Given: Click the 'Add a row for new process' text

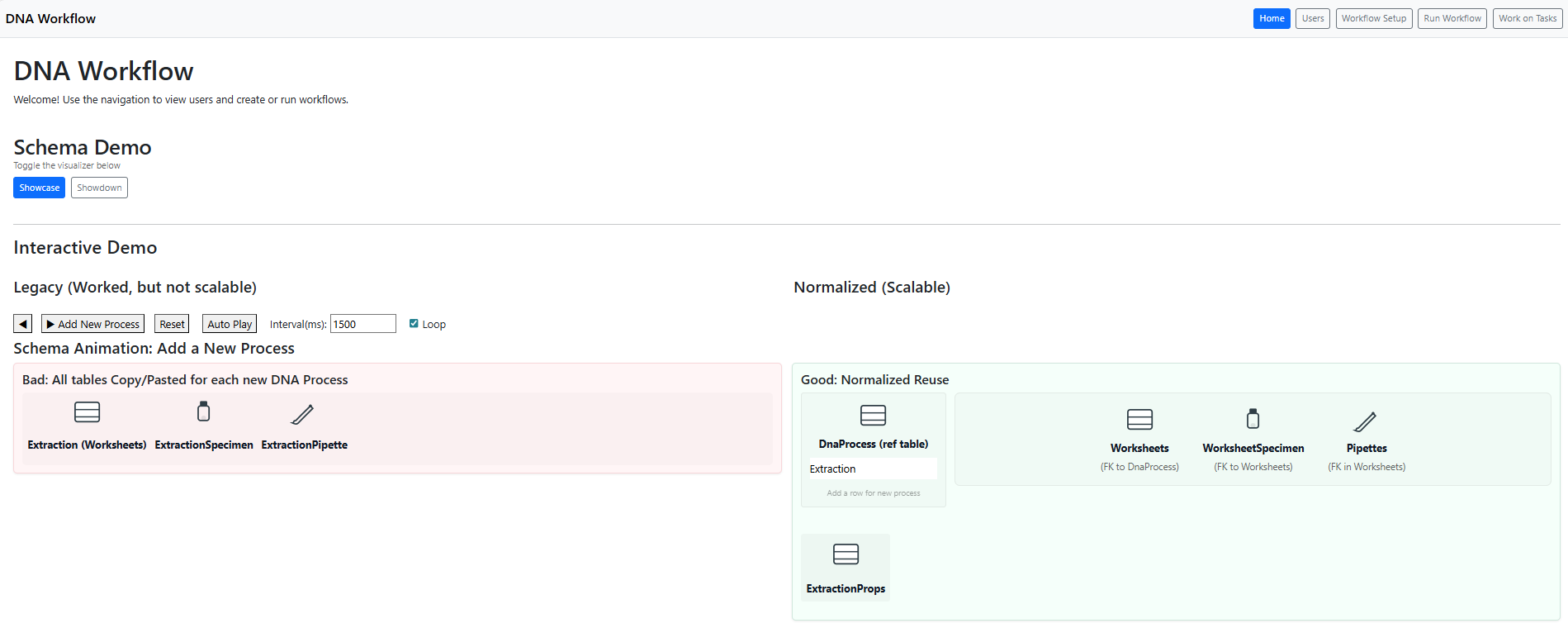Looking at the screenshot, I should pyautogui.click(x=874, y=493).
